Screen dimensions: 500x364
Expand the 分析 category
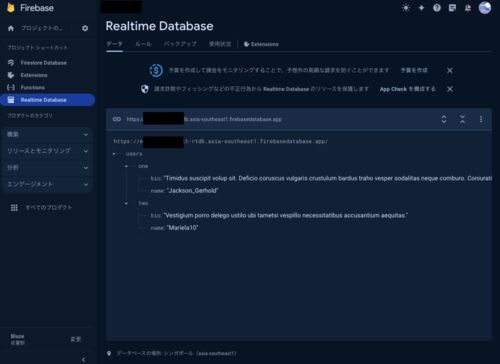coord(47,168)
